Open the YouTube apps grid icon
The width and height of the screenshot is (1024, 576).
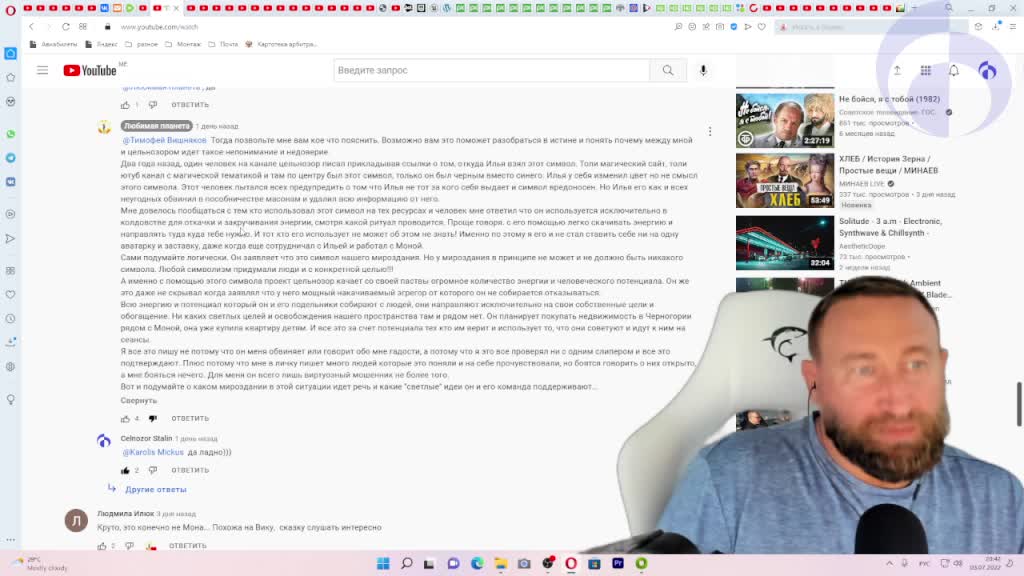pyautogui.click(x=925, y=71)
